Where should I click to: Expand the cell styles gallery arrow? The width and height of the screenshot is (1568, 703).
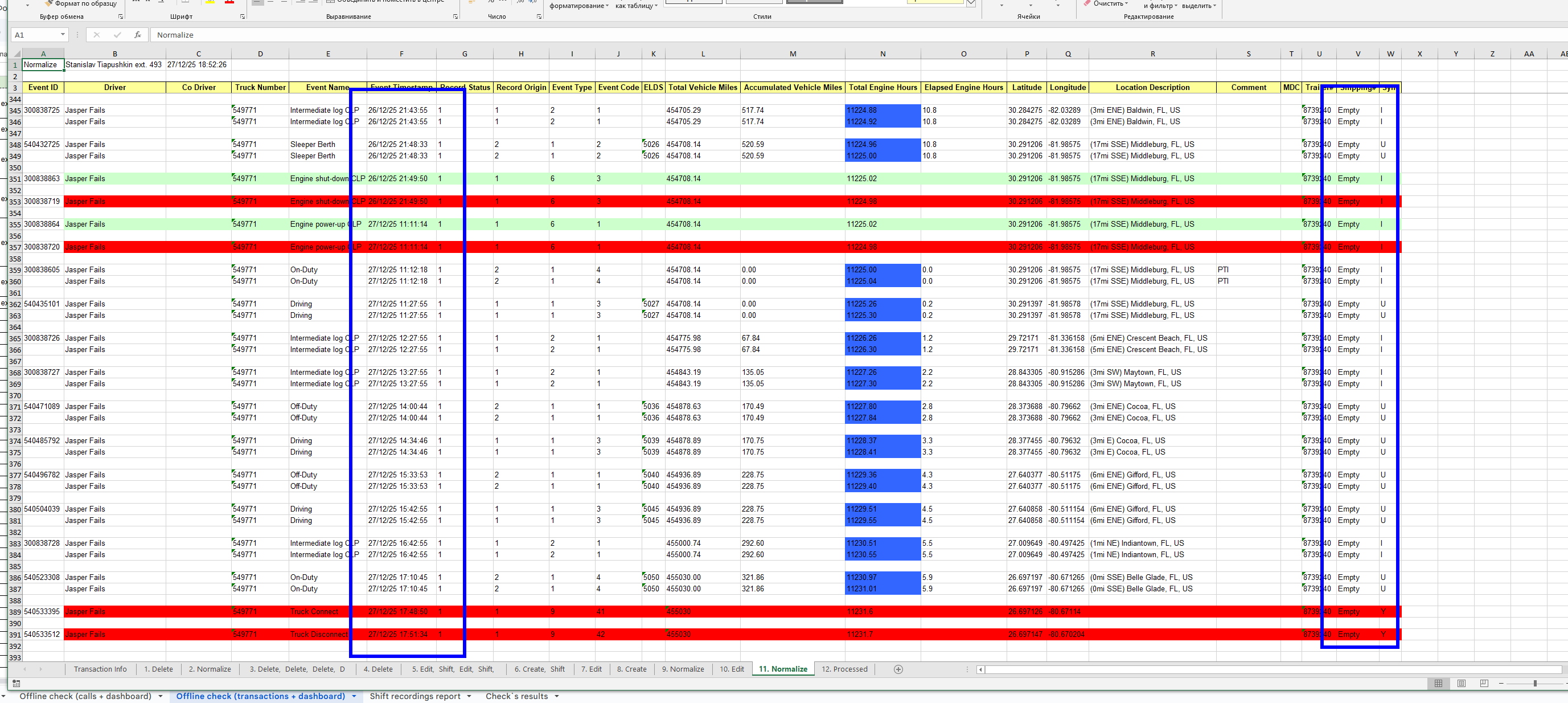point(971,3)
